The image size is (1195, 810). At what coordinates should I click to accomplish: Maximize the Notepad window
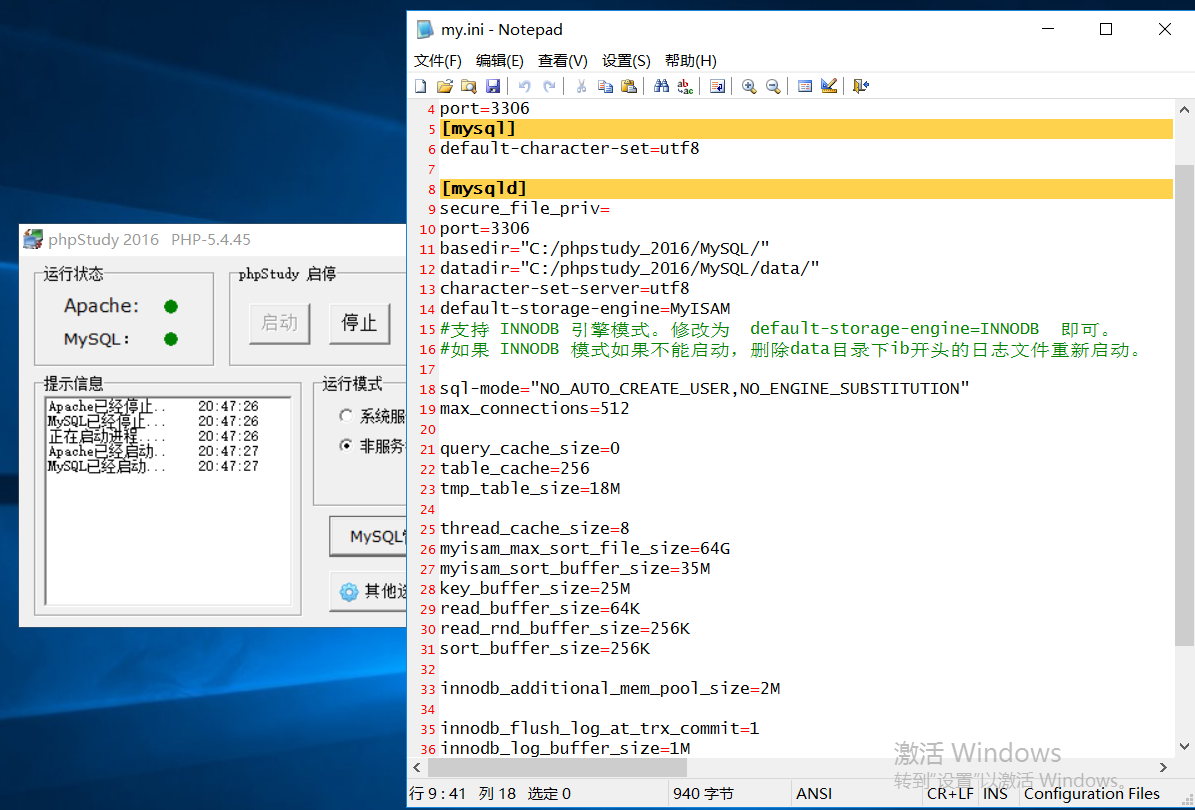(x=1106, y=30)
